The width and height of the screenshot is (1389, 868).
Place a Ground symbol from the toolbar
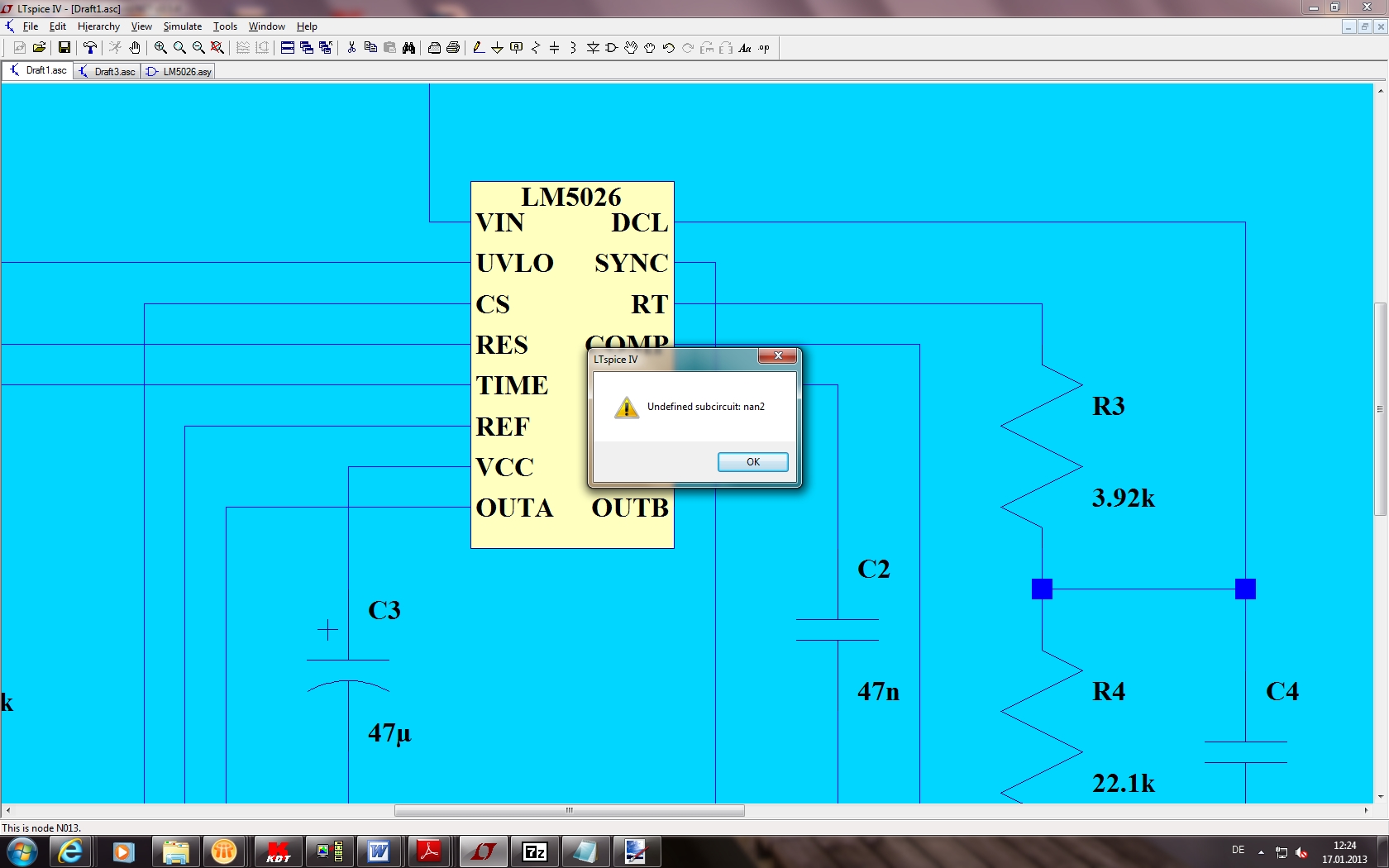(x=497, y=48)
